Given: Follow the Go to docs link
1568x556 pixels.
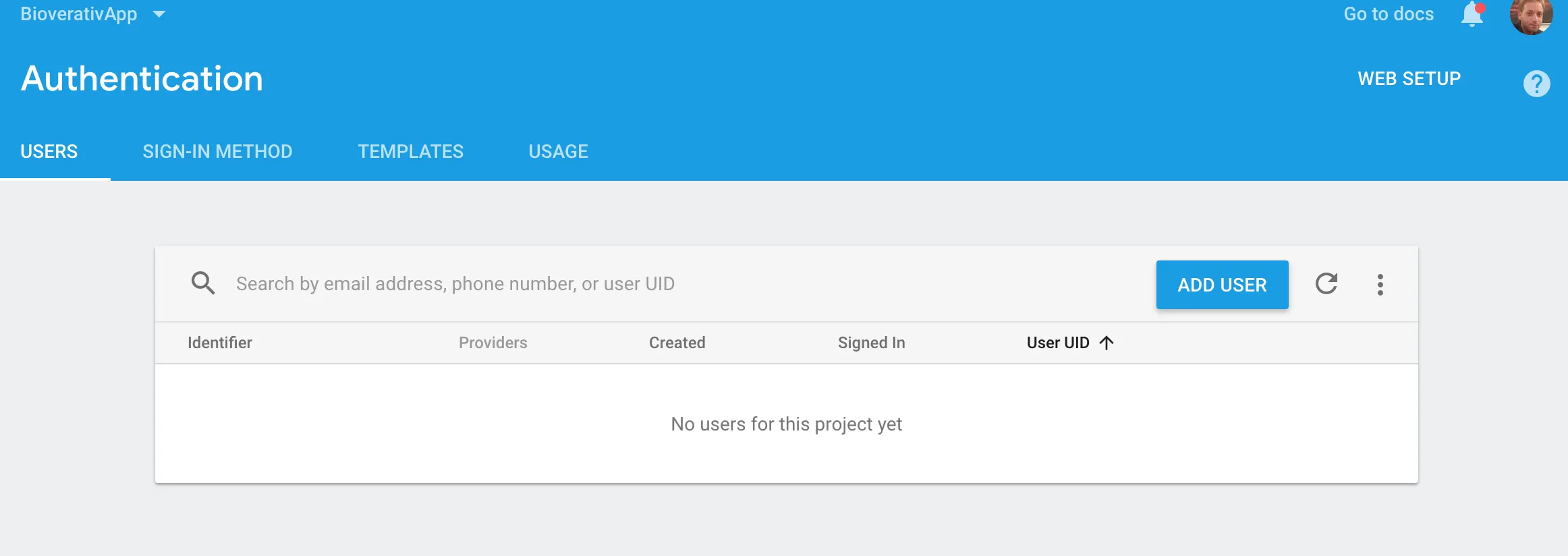Looking at the screenshot, I should [x=1389, y=14].
